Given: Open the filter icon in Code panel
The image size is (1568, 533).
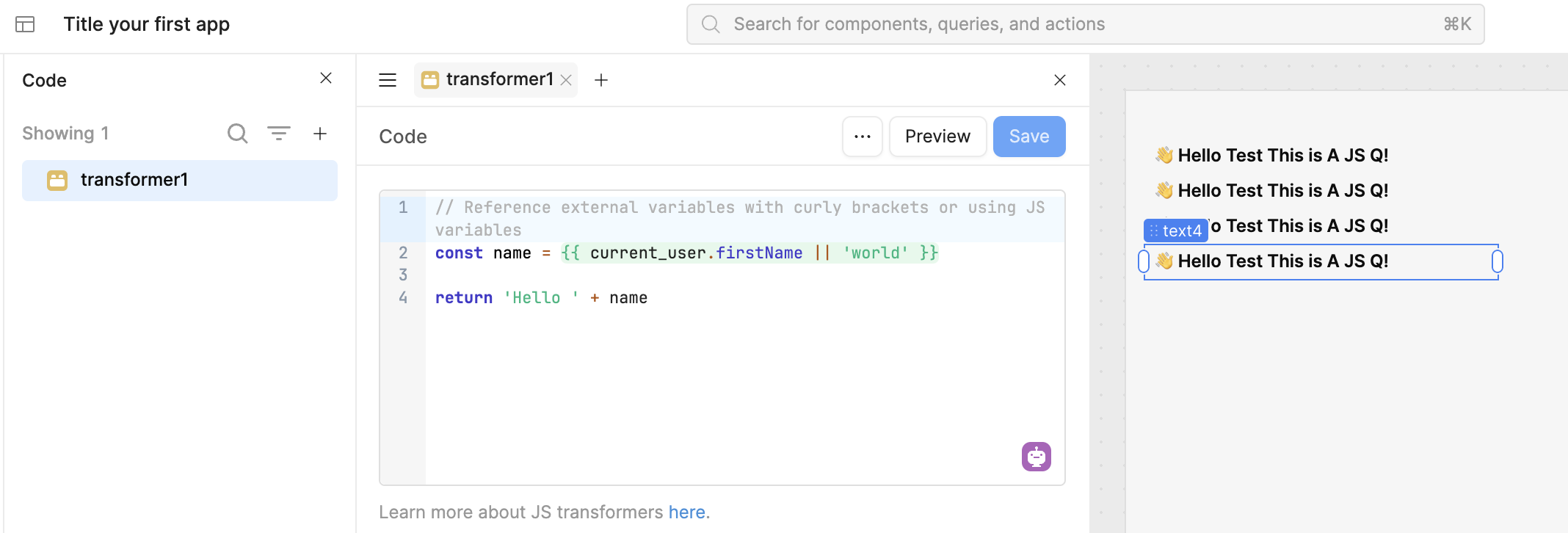Looking at the screenshot, I should [279, 134].
